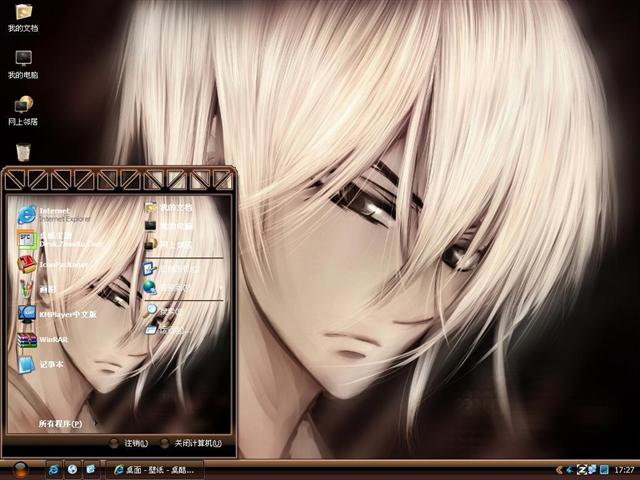Image resolution: width=640 pixels, height=480 pixels.
Task: Open 画图 (Paint) in the start menu
Action: coord(37,289)
